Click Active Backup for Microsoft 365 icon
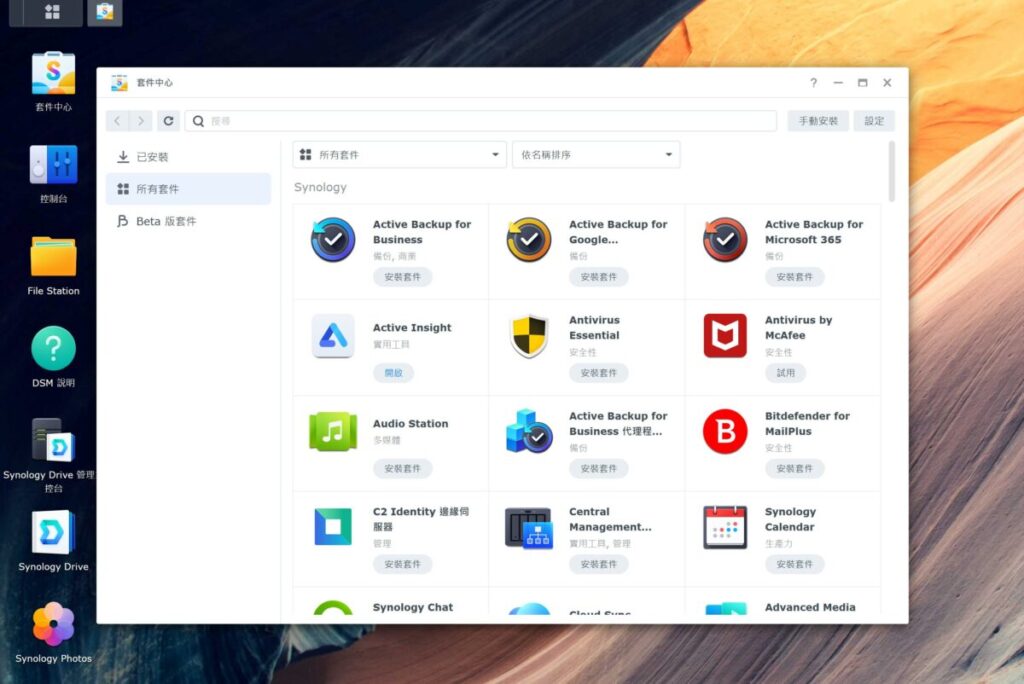Image resolution: width=1024 pixels, height=684 pixels. tap(725, 240)
